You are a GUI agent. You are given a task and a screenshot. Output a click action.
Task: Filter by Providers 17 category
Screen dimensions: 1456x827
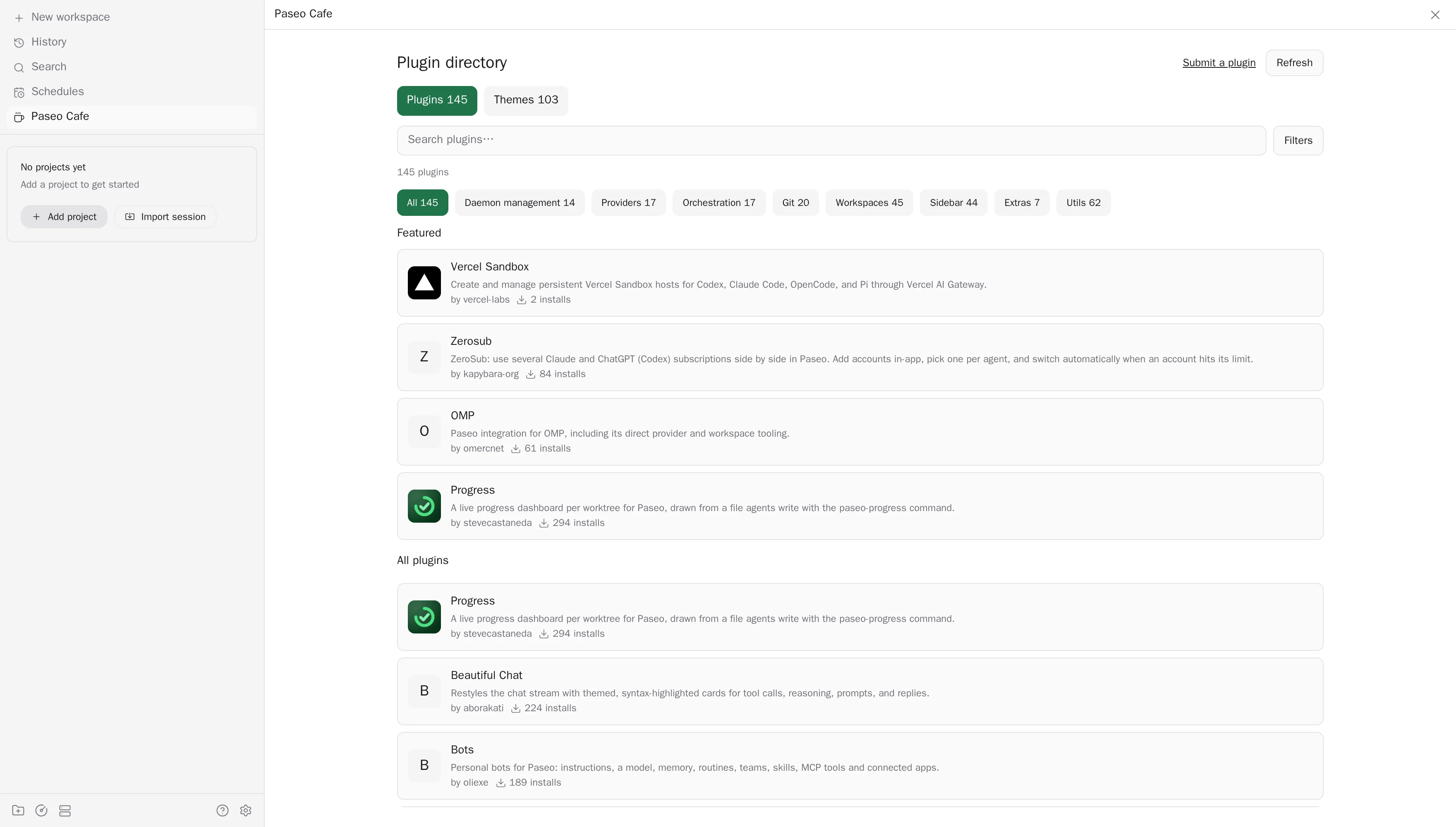point(628,203)
